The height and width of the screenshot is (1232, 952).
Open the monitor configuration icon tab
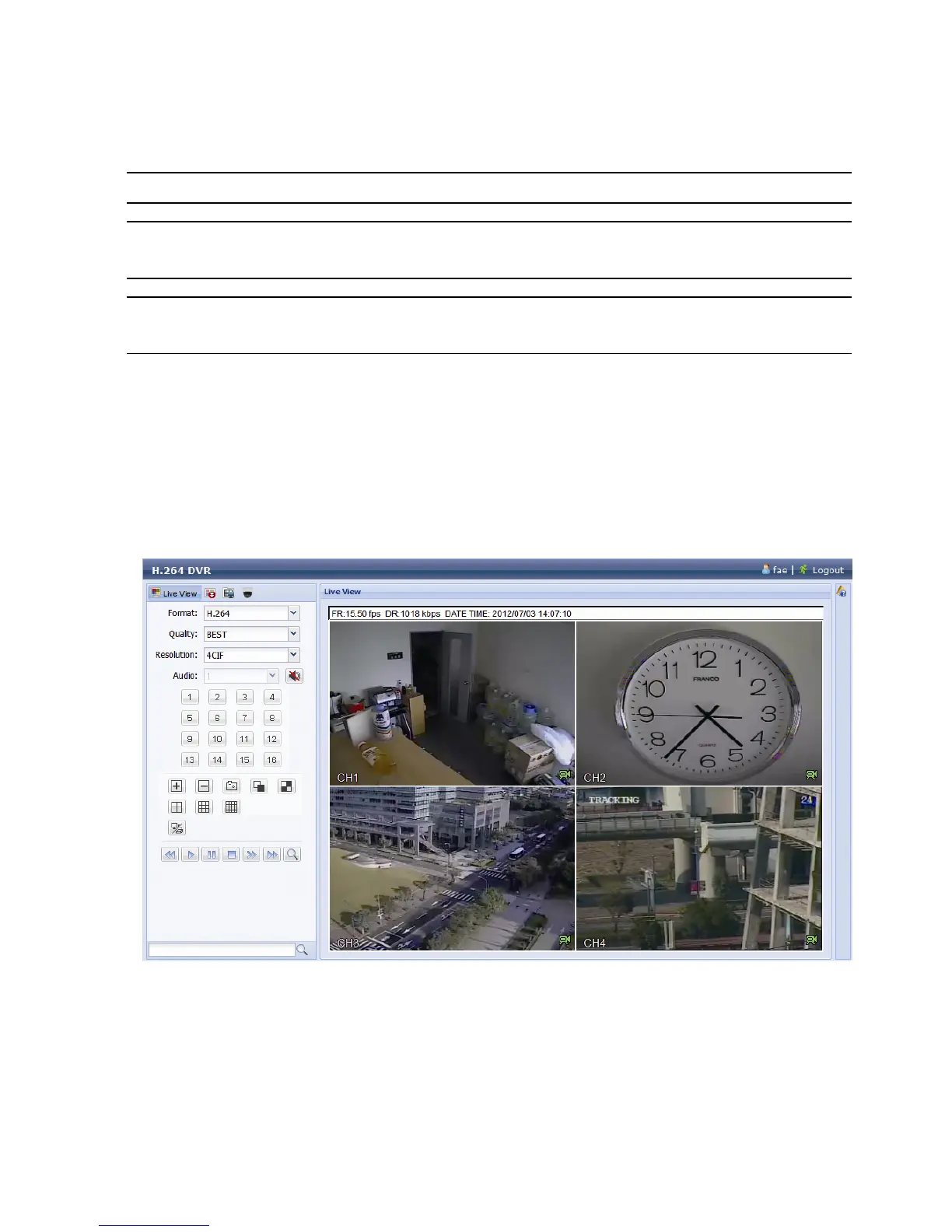tap(229, 593)
